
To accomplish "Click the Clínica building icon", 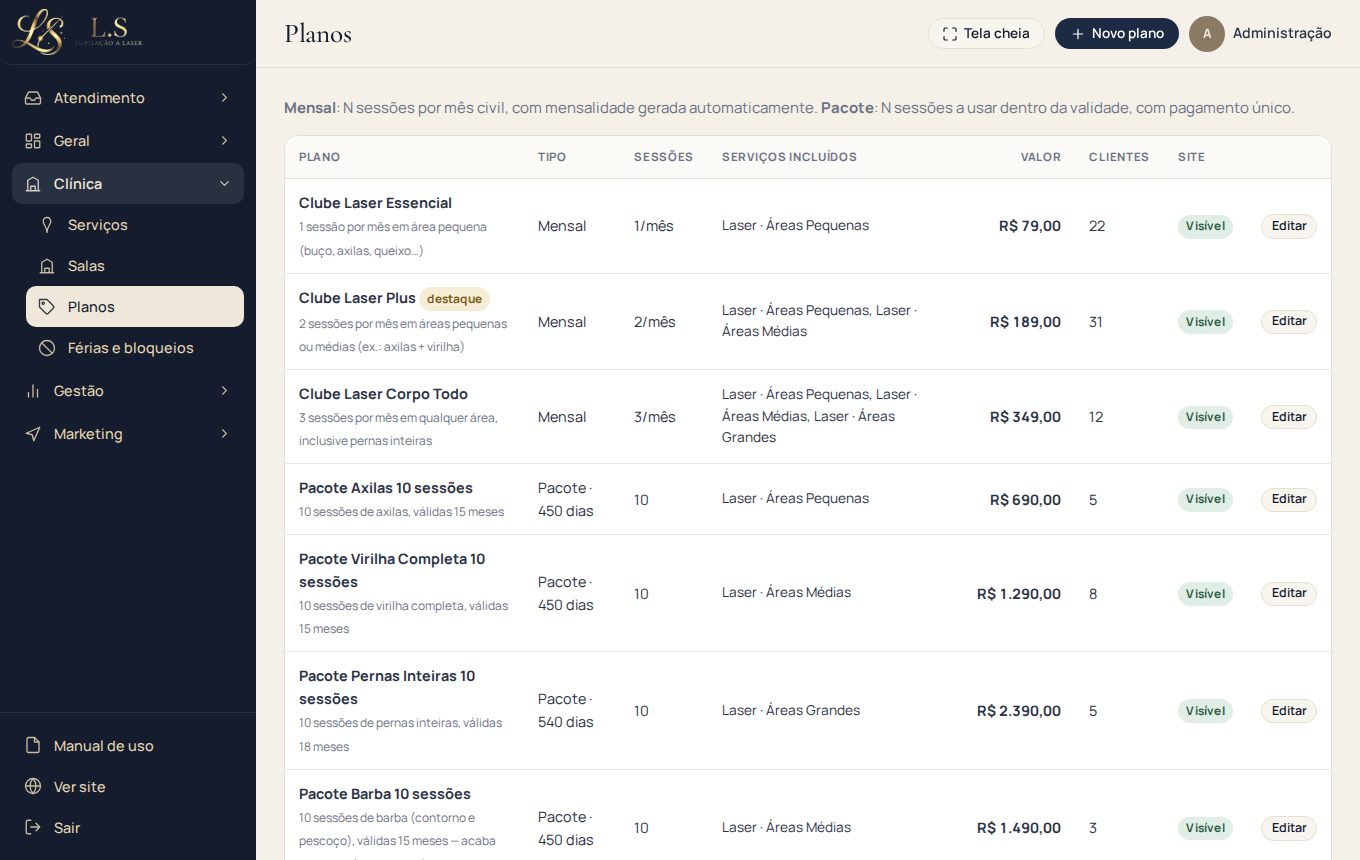I will pyautogui.click(x=33, y=184).
